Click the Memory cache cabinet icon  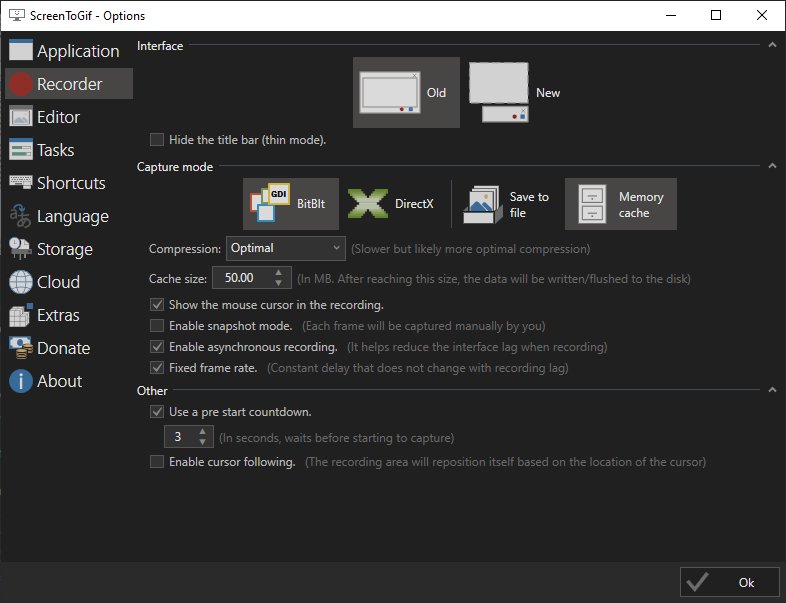(592, 204)
